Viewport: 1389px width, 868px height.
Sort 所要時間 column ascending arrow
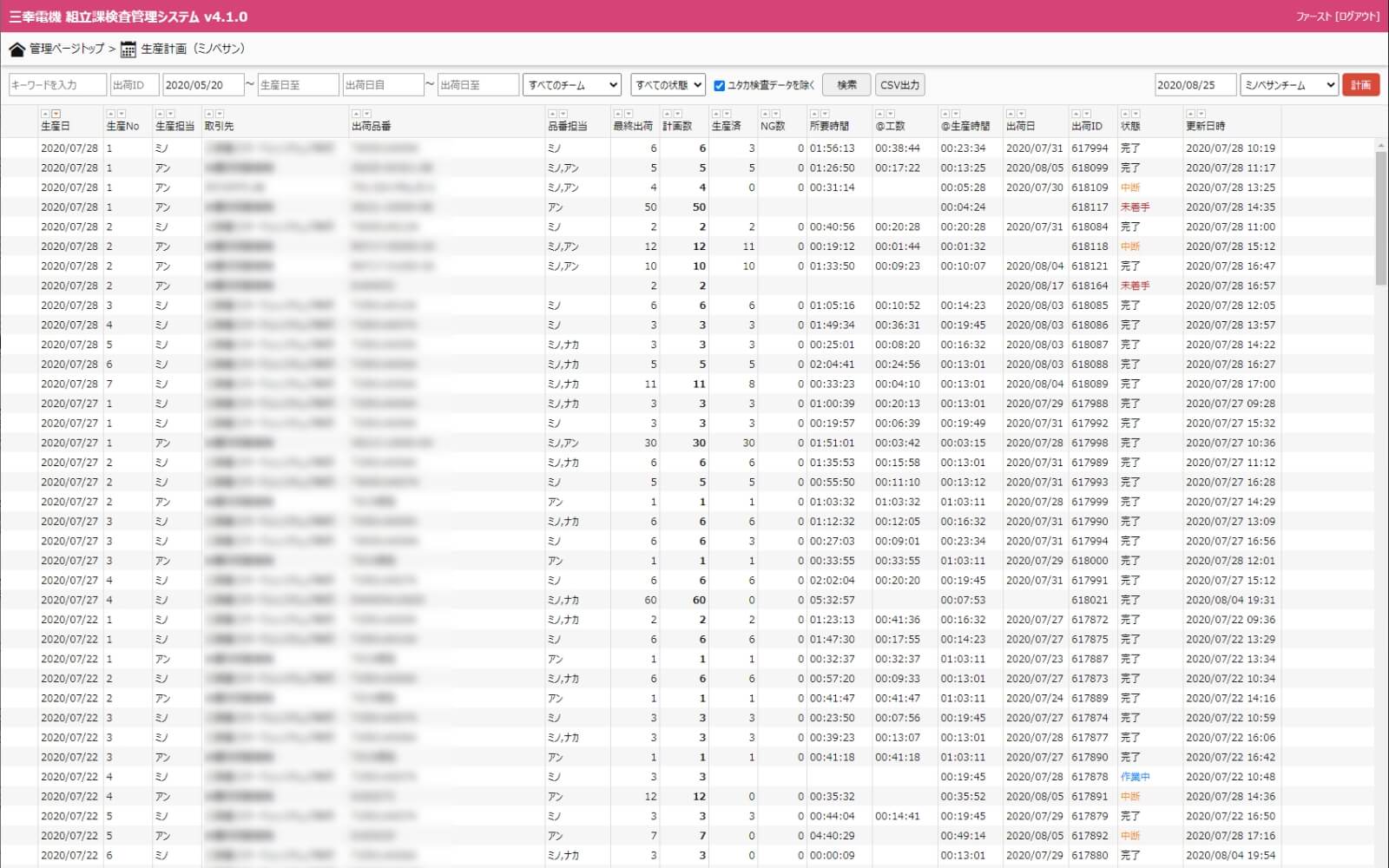813,114
